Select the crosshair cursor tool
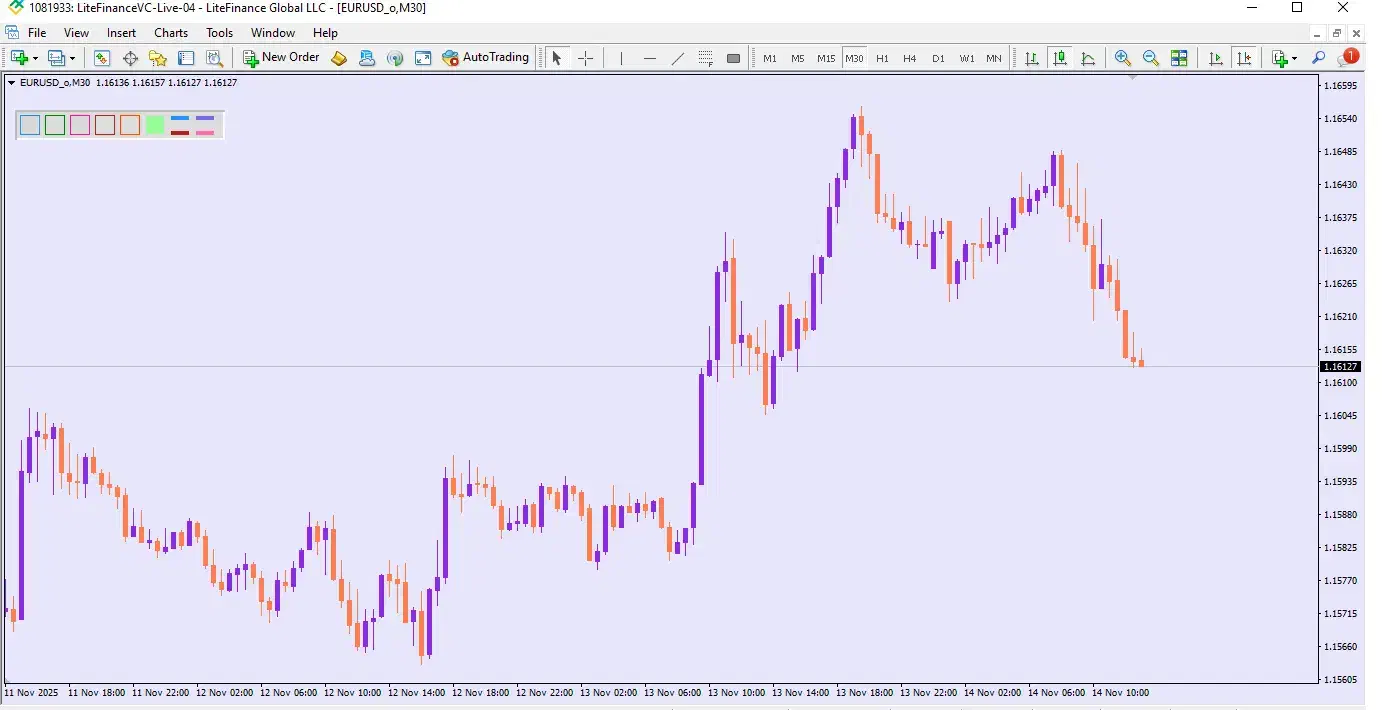Screen dimensions: 1382x710 coord(586,58)
